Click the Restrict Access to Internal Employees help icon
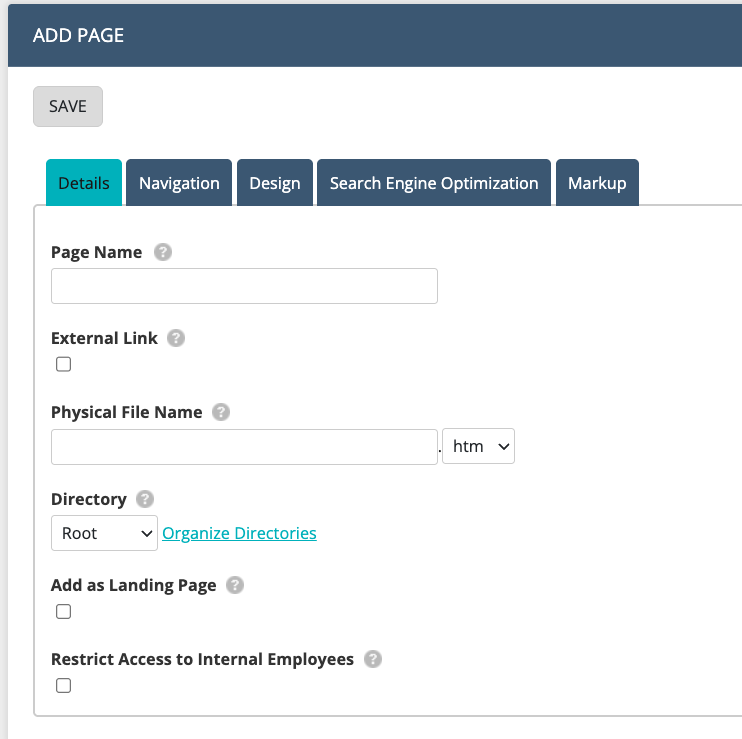This screenshot has width=742, height=739. click(373, 659)
